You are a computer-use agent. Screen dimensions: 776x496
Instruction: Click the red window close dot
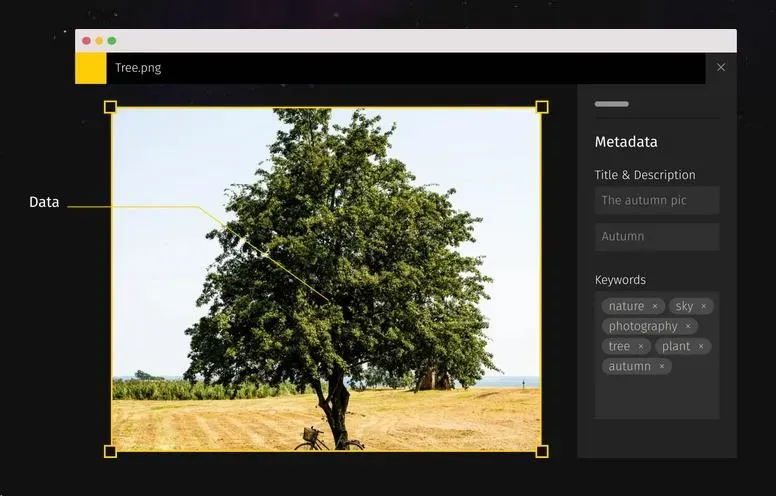pyautogui.click(x=86, y=41)
